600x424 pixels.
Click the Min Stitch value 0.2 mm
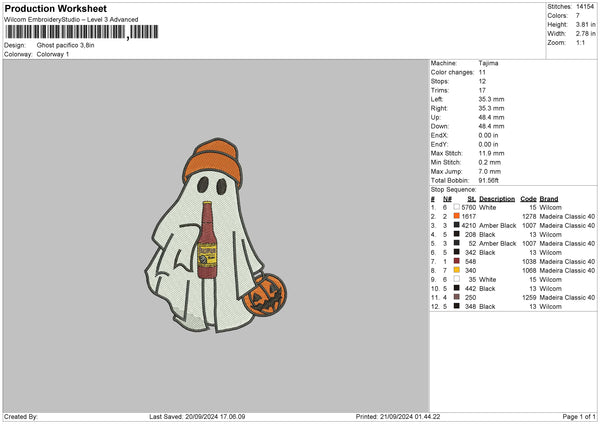click(490, 162)
